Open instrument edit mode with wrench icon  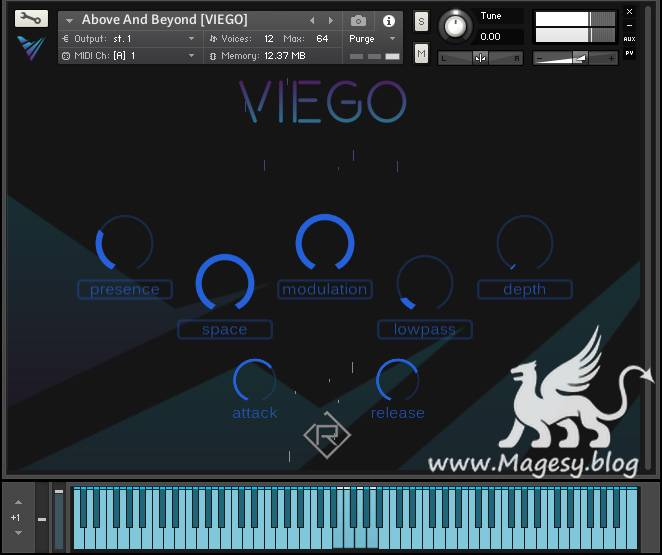click(31, 19)
